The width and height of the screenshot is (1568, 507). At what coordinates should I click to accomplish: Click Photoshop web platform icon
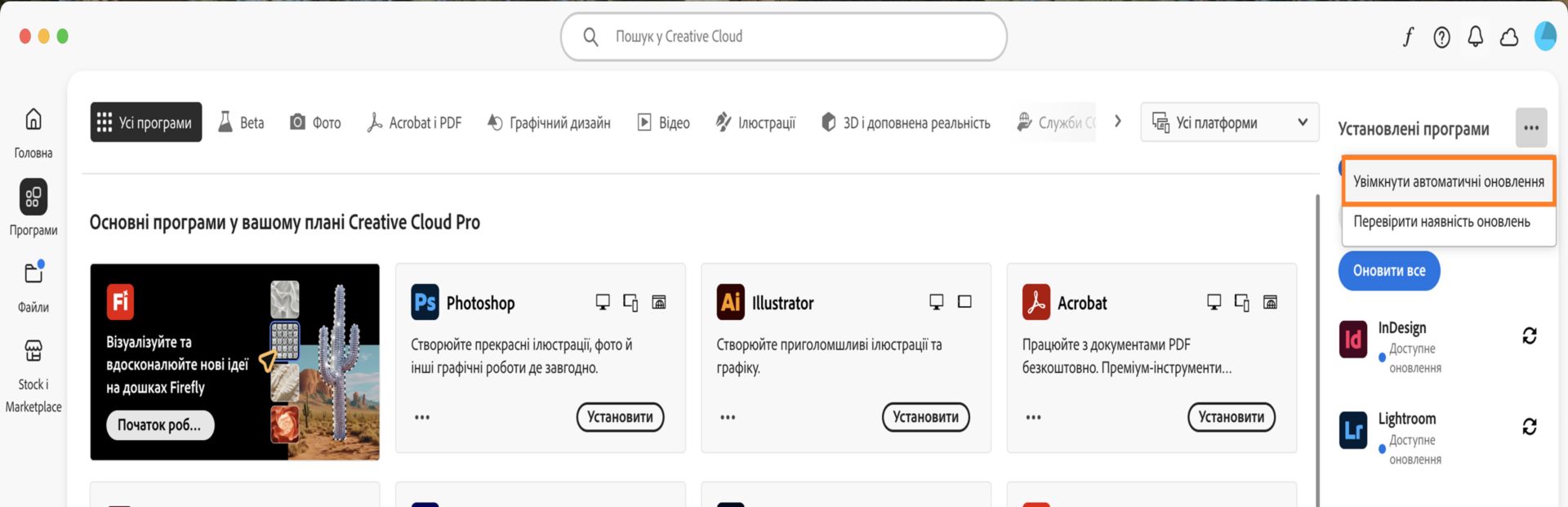pos(659,302)
